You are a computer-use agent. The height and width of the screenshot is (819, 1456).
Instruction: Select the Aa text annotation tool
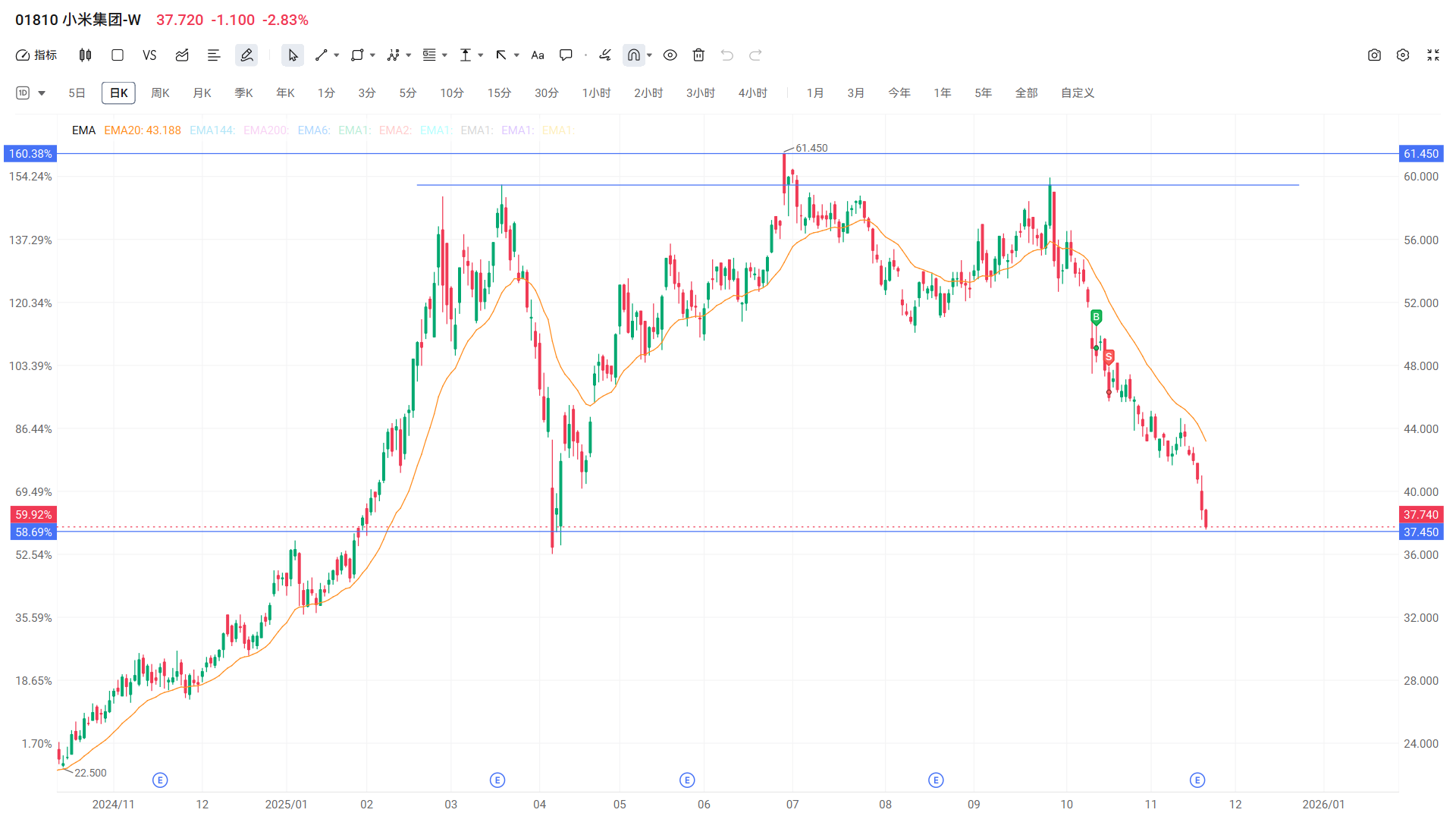point(538,55)
